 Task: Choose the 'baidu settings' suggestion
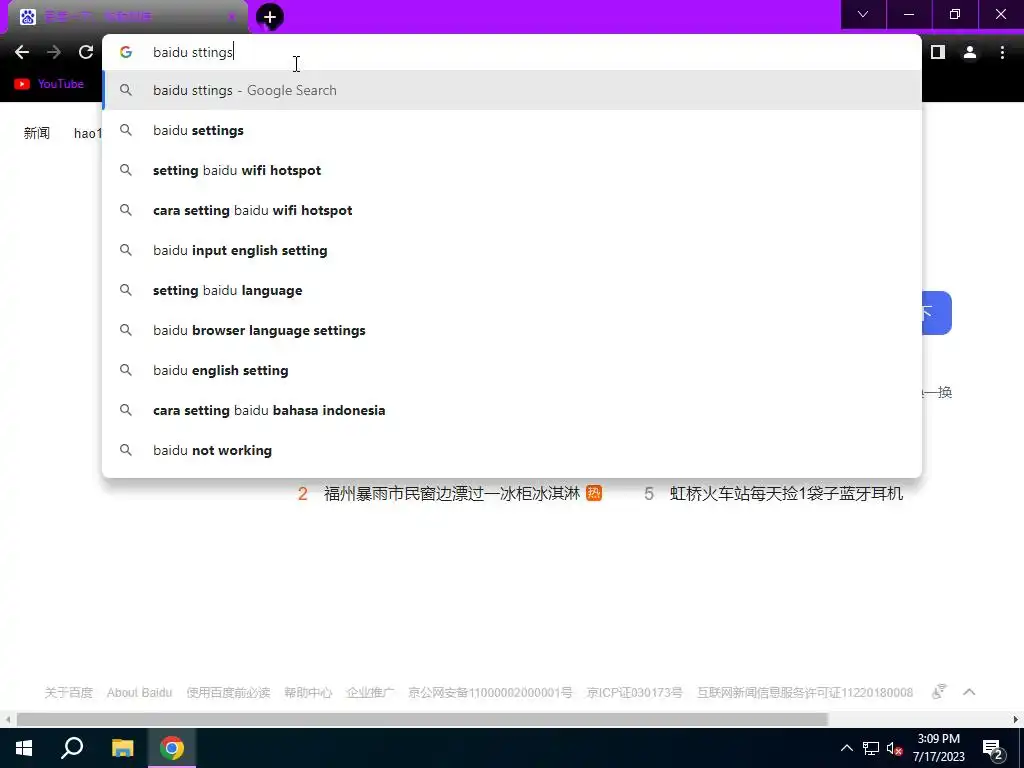coord(512,130)
